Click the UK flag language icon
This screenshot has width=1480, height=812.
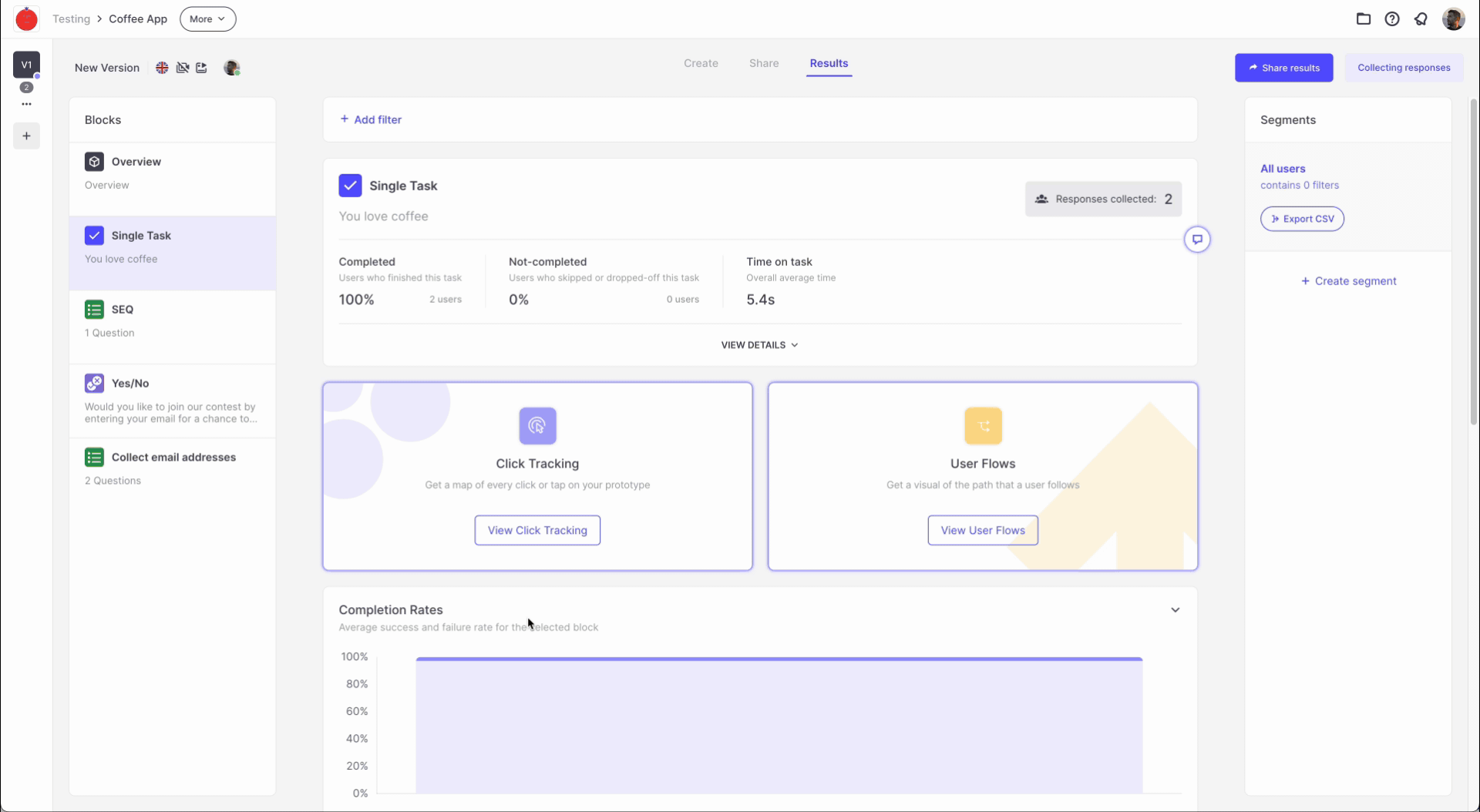point(162,68)
